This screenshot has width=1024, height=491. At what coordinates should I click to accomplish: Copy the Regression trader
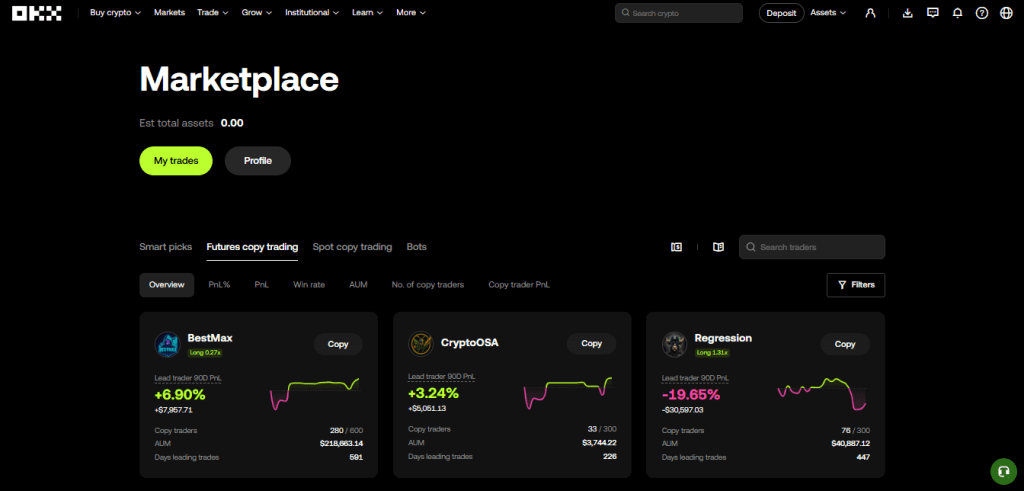(x=844, y=344)
